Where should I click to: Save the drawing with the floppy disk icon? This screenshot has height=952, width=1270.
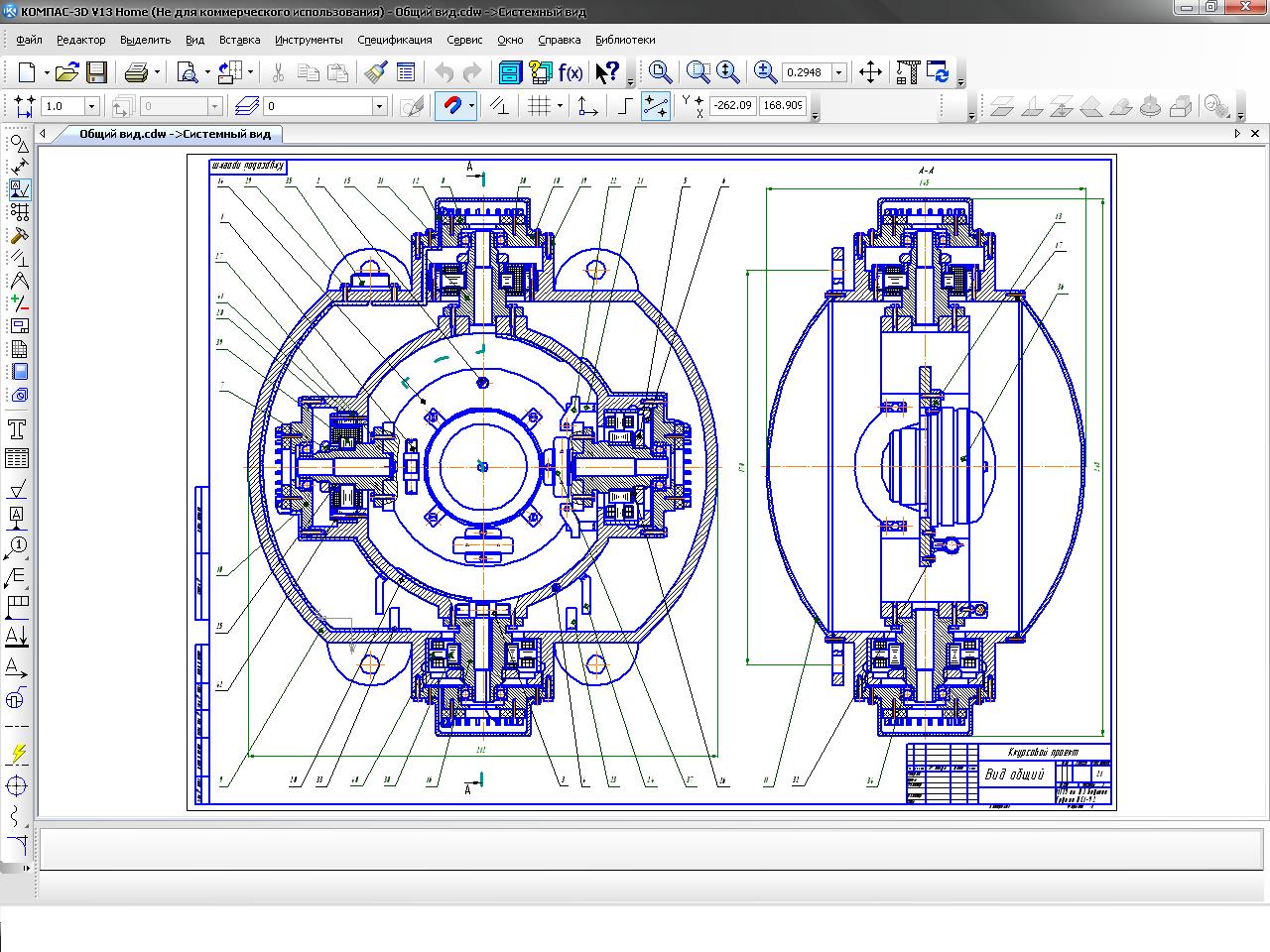(96, 72)
